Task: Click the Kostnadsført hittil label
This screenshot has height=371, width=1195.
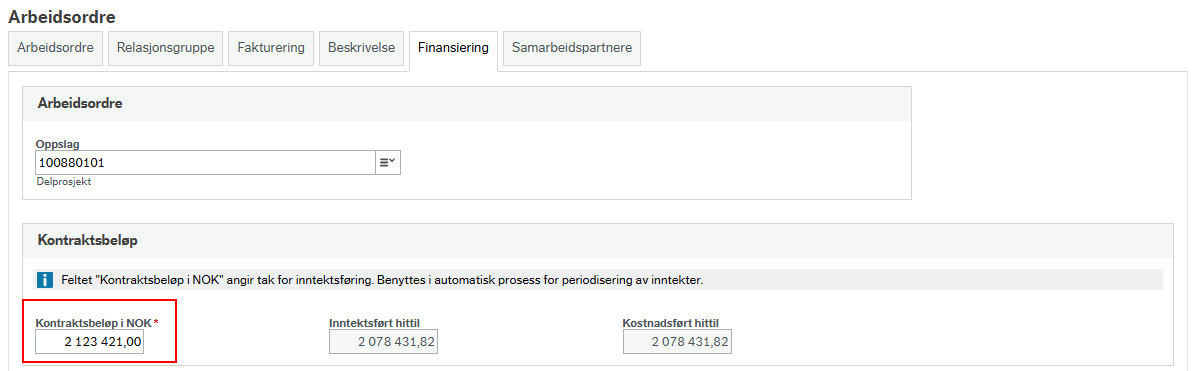Action: [671, 323]
